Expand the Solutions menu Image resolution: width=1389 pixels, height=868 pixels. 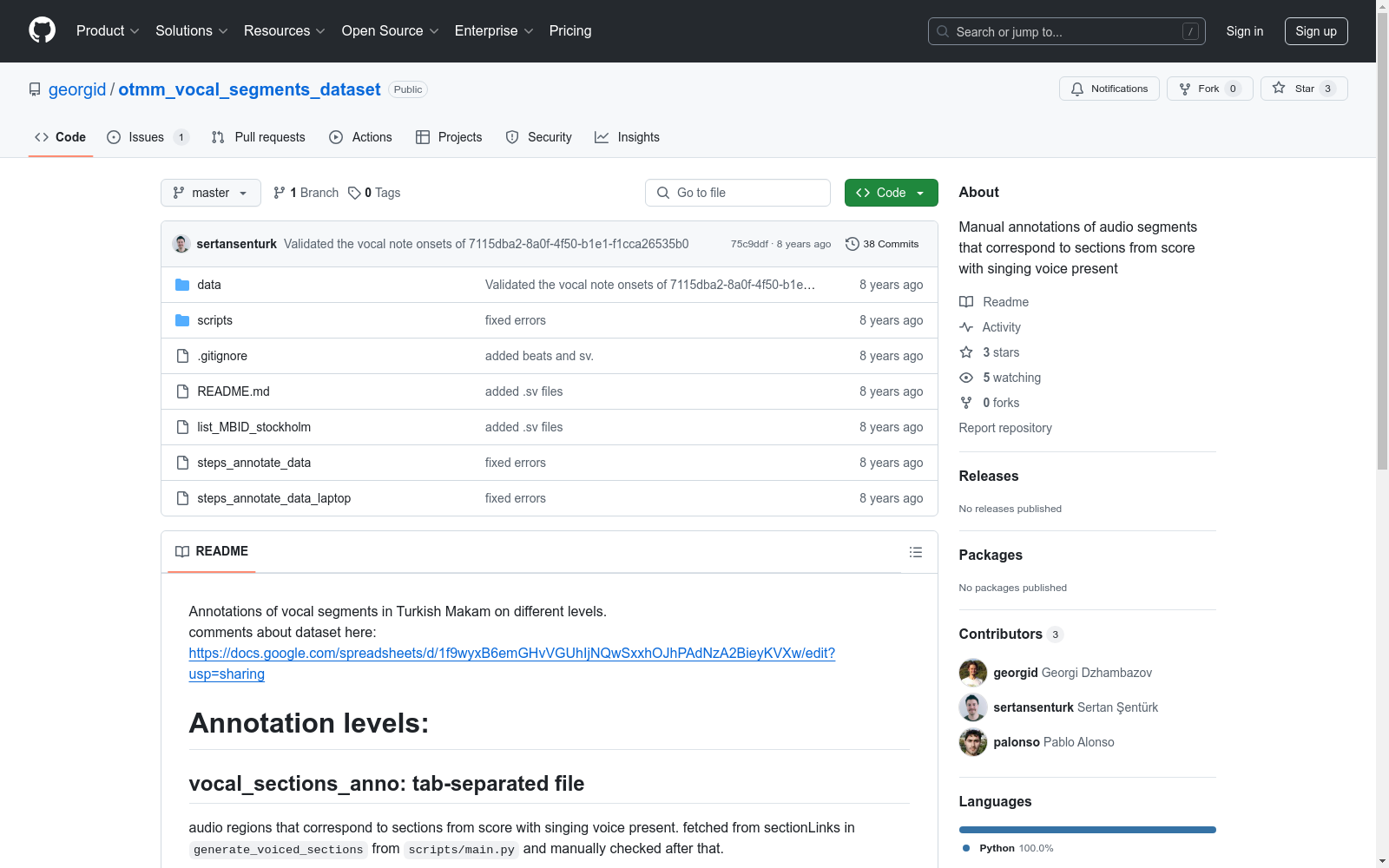(x=192, y=31)
